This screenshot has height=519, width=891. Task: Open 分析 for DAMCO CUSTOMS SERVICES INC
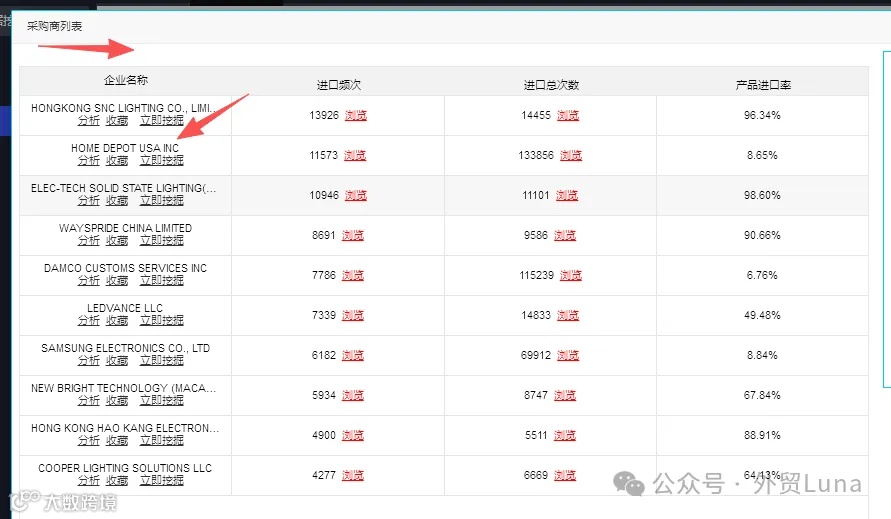click(89, 280)
